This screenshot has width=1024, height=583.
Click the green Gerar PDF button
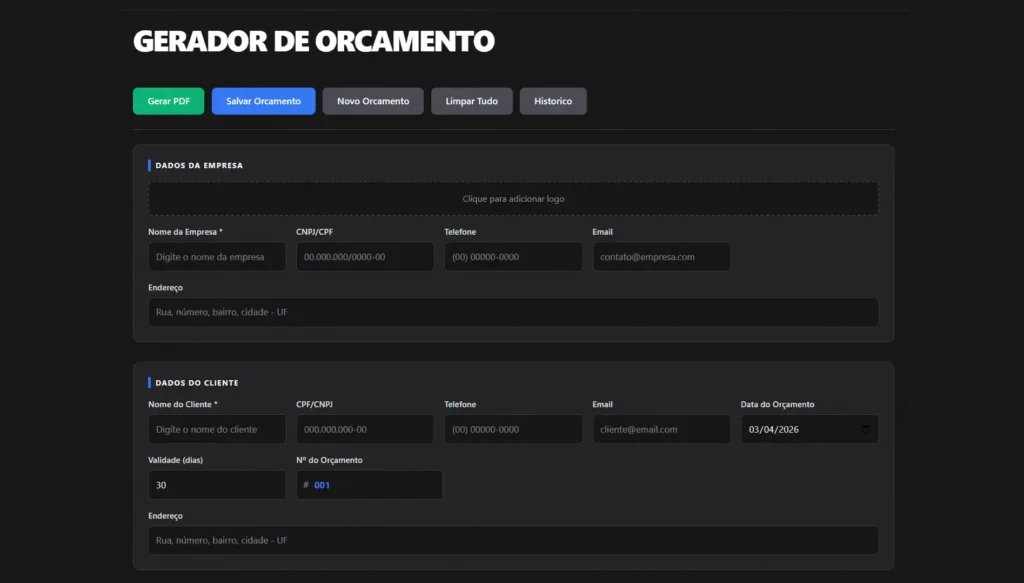[168, 101]
